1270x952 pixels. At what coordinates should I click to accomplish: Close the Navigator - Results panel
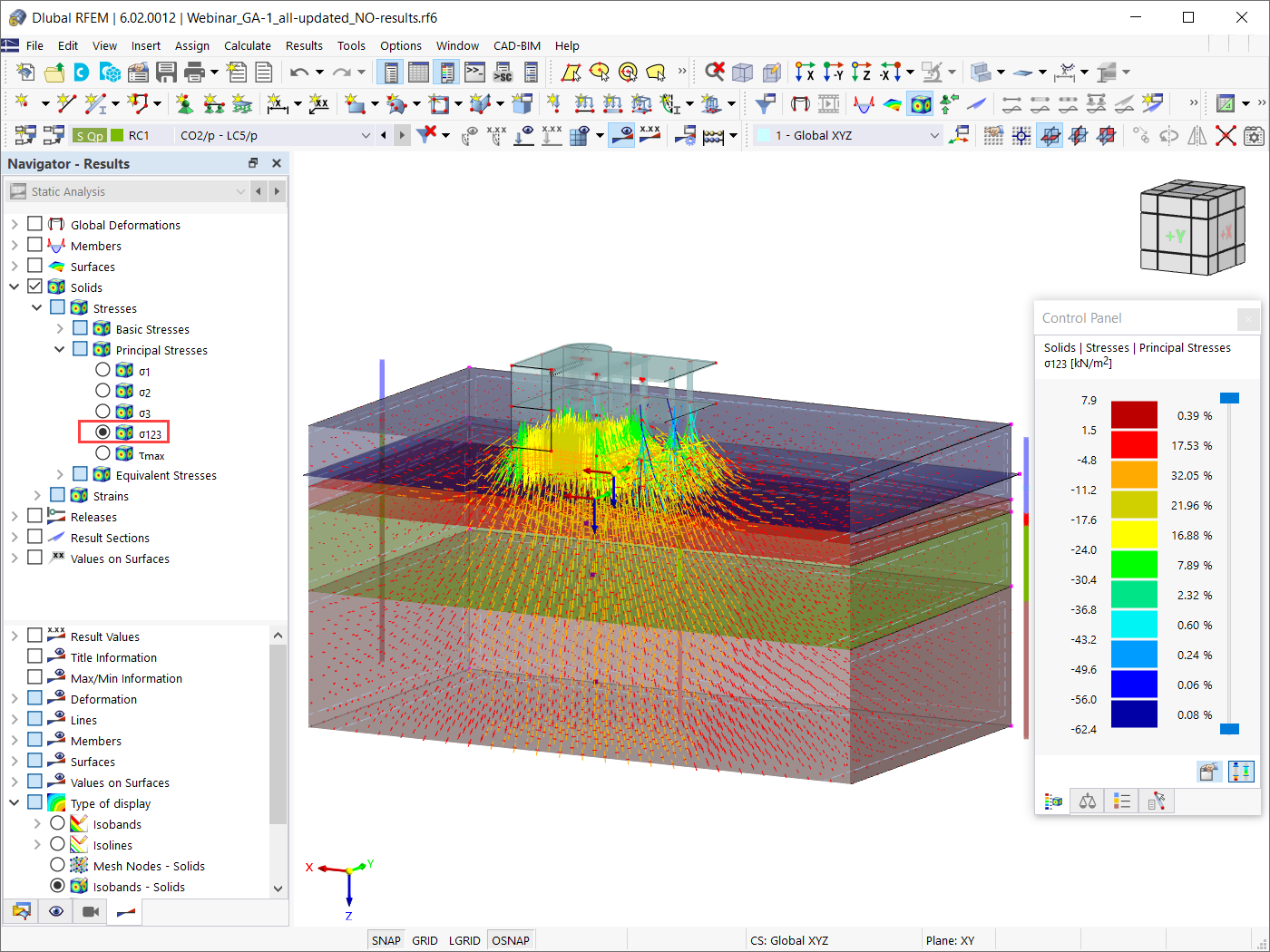click(x=277, y=163)
